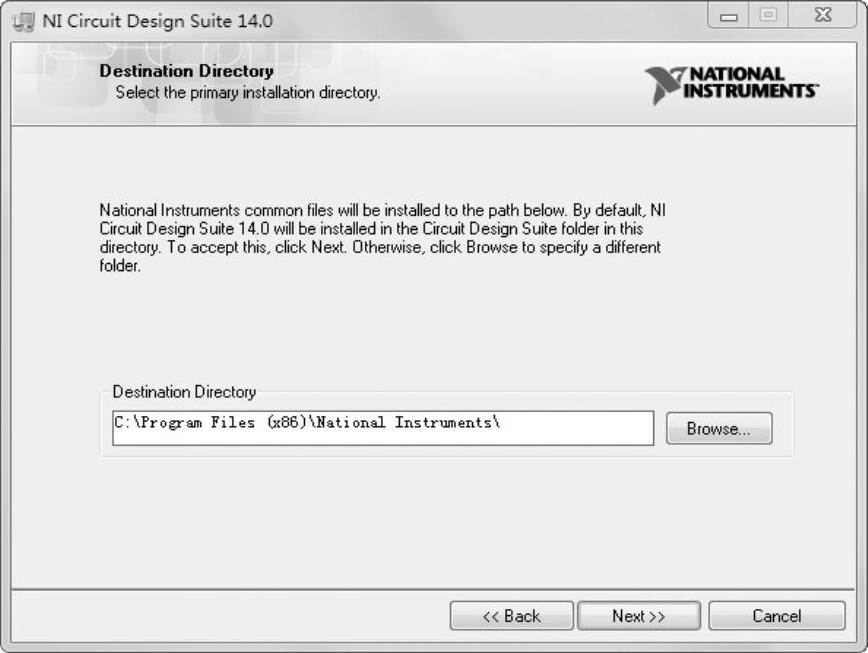Click the installer icon in title bar

click(24, 22)
